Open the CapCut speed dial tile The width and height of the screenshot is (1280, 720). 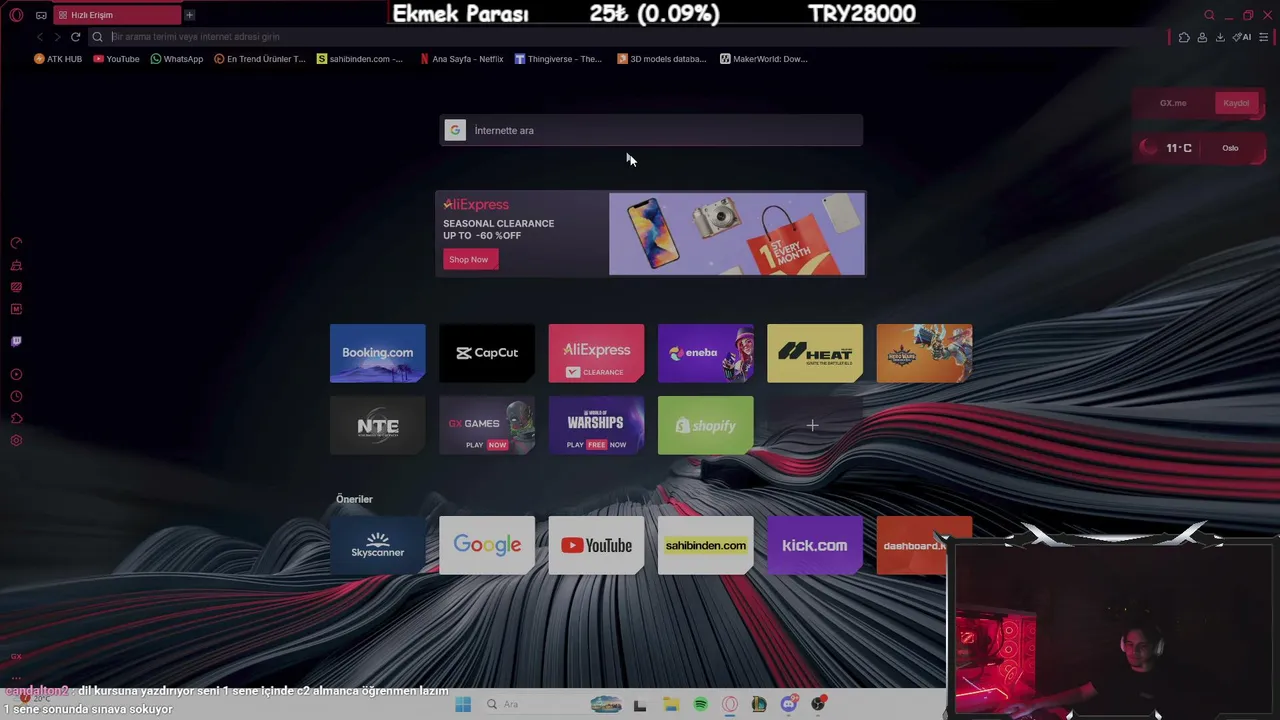(x=487, y=353)
